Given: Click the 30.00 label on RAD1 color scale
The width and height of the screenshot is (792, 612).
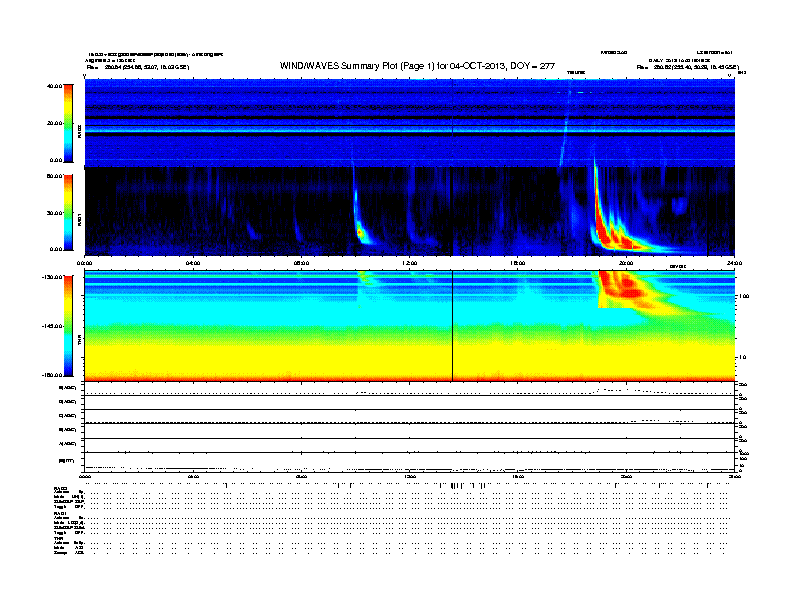Looking at the screenshot, I should [x=54, y=213].
